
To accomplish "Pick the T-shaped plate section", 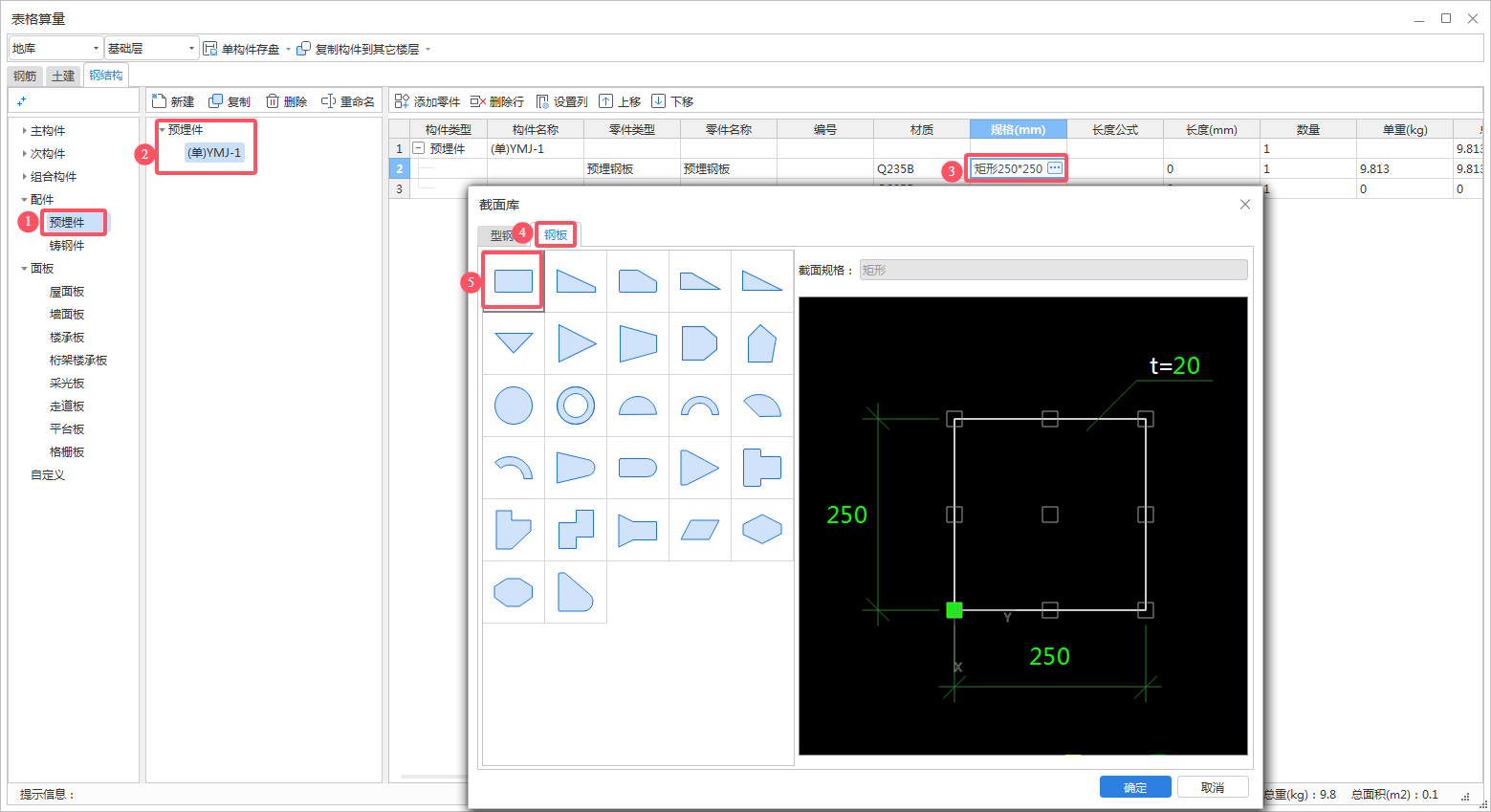I will click(x=762, y=468).
